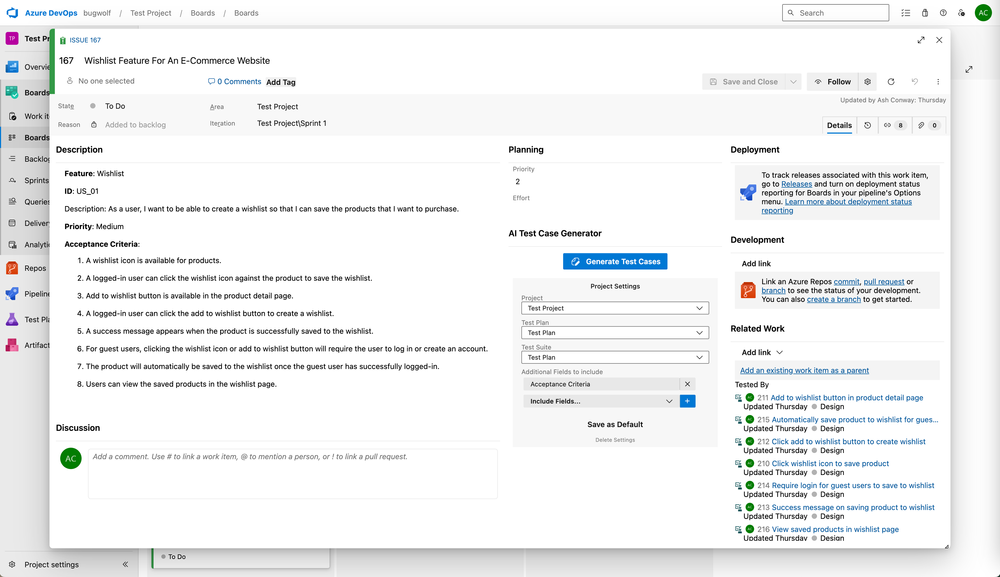This screenshot has height=577, width=1000.
Task: Expand the work item dialog to full screen
Action: tap(921, 40)
